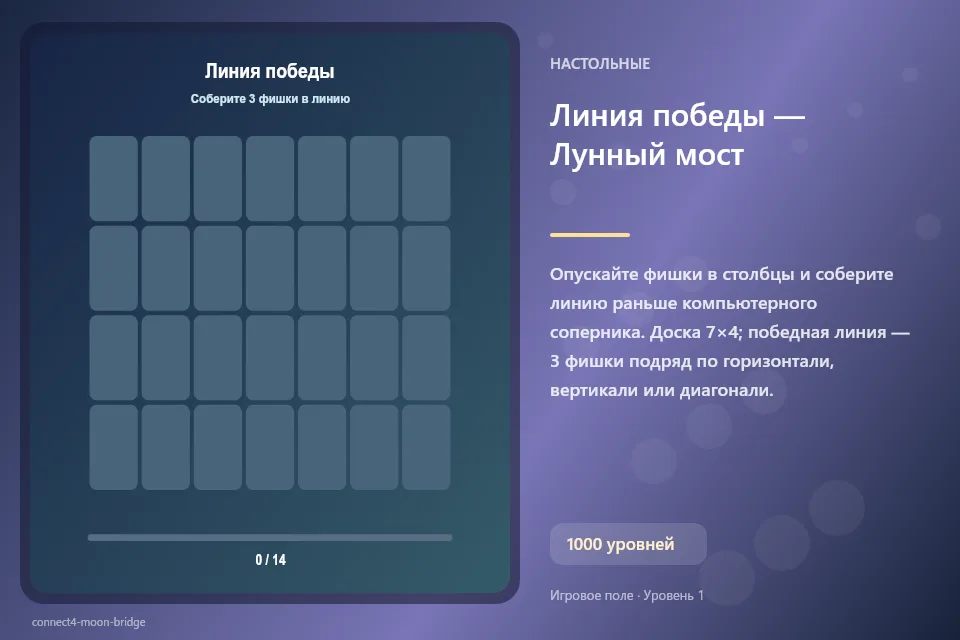Select top cell of the fifth column
Viewport: 960px width, 640px height.
click(322, 178)
